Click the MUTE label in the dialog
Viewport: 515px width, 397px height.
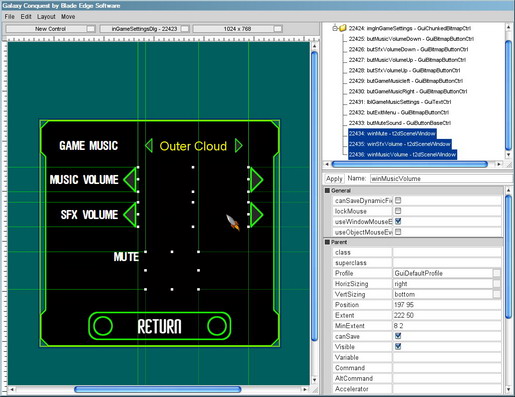click(126, 257)
